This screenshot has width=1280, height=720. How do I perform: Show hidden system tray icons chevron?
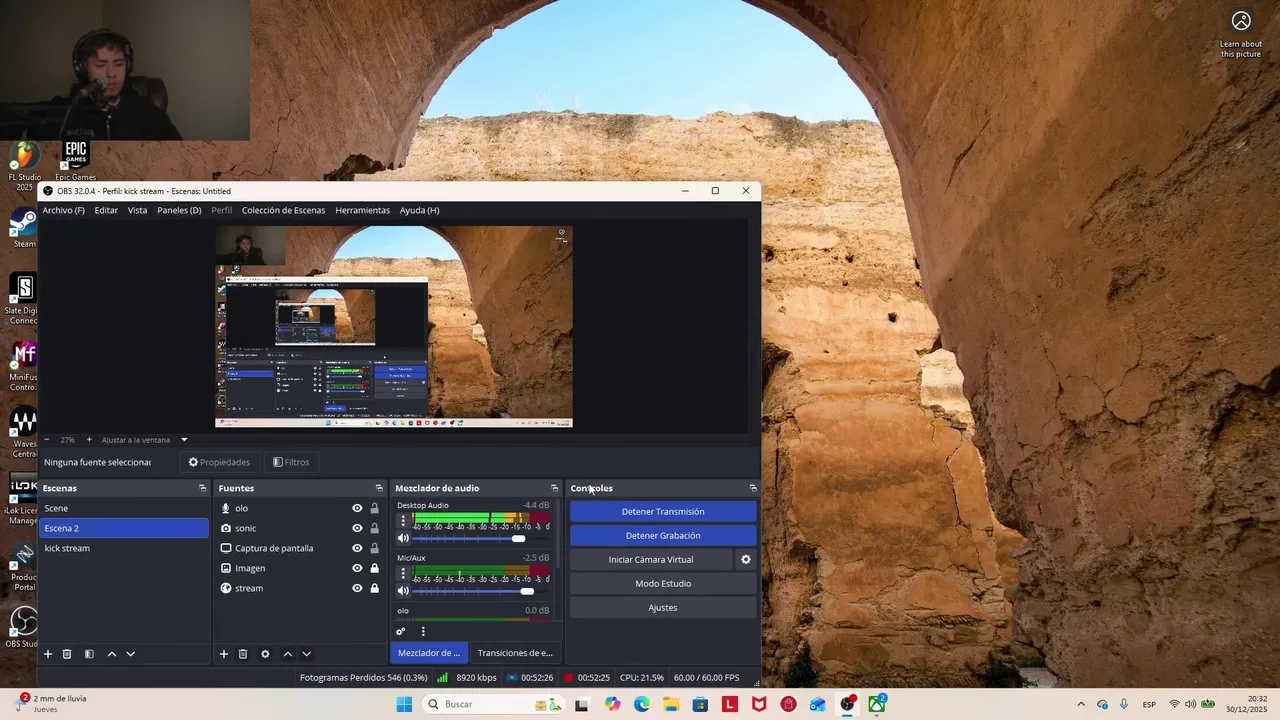point(1081,704)
